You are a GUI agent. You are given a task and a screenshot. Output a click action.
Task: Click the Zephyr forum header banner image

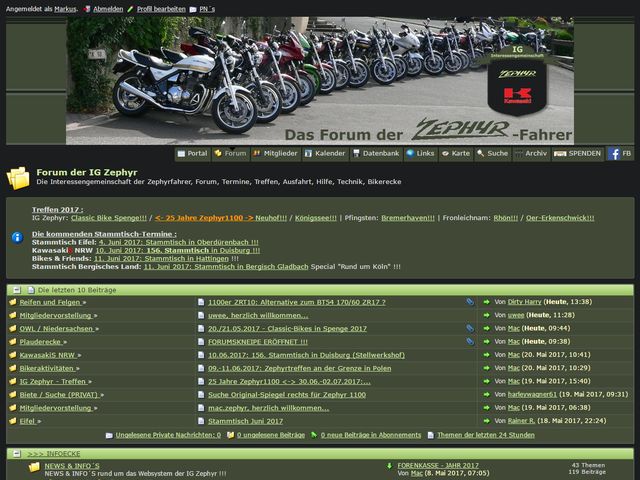coord(320,80)
